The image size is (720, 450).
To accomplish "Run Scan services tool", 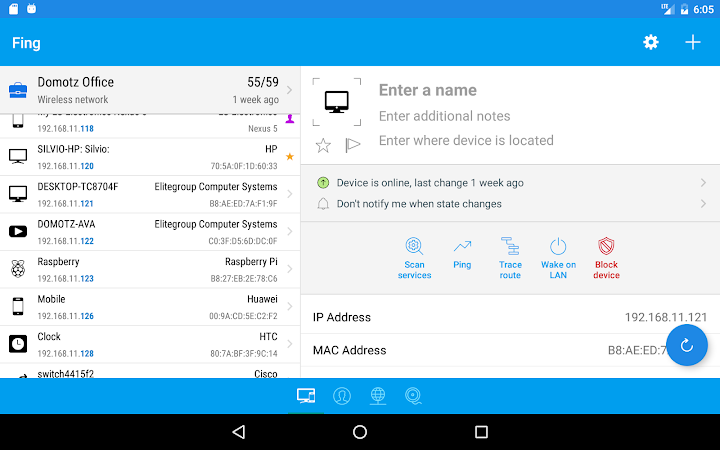I will click(414, 258).
